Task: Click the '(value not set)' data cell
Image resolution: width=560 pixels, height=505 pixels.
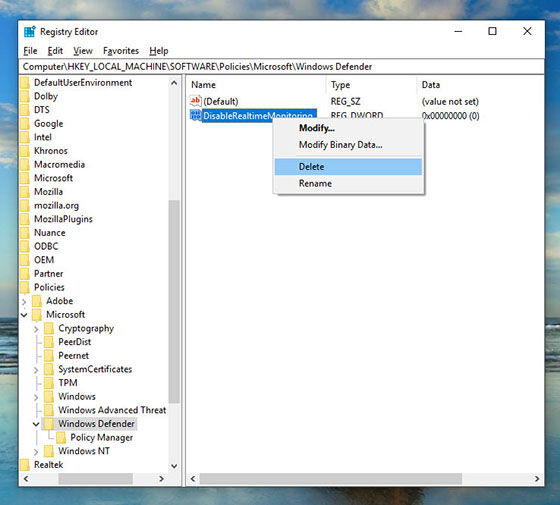Action: coord(450,101)
